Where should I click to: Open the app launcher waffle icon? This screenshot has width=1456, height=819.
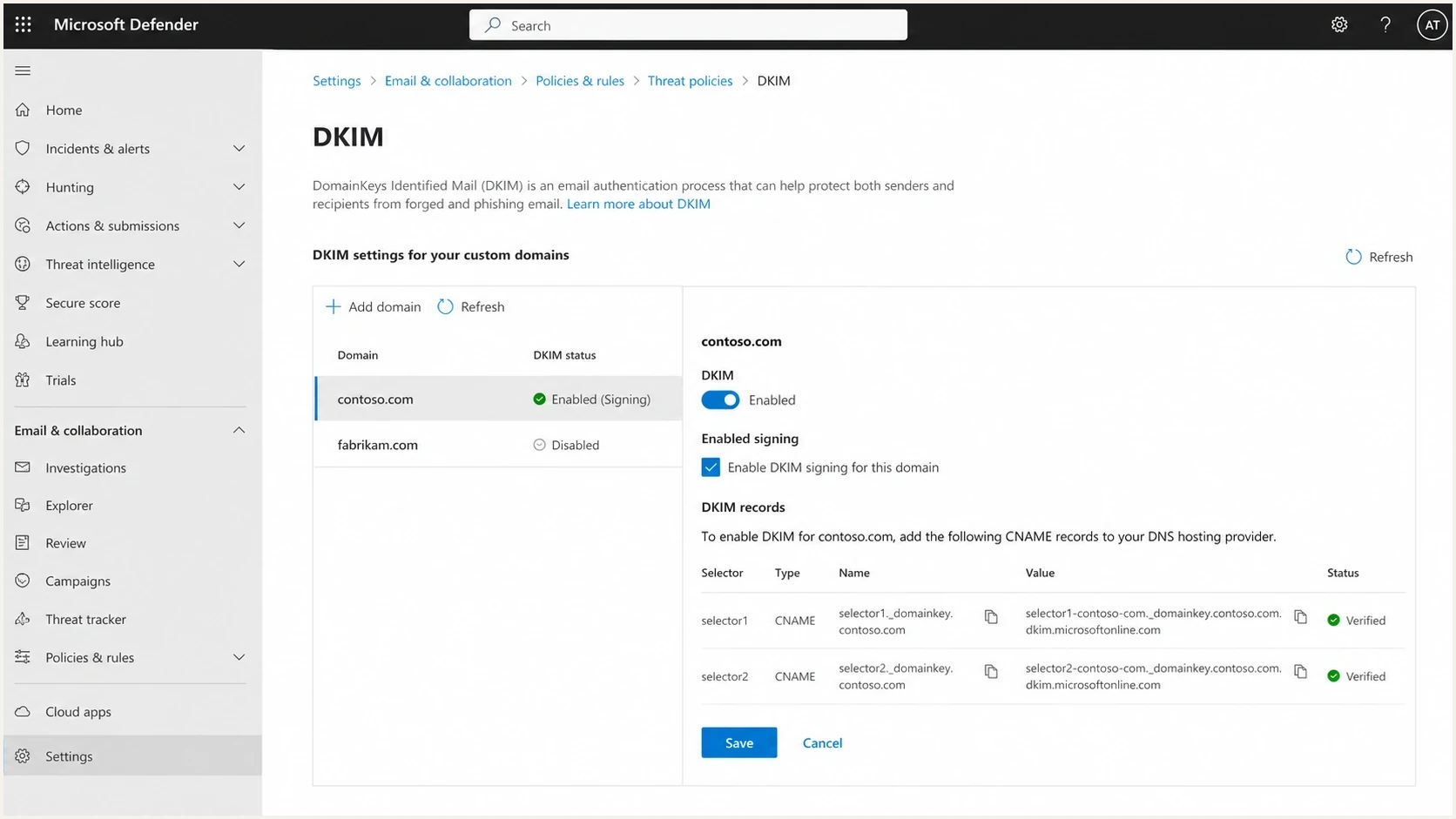tap(24, 25)
